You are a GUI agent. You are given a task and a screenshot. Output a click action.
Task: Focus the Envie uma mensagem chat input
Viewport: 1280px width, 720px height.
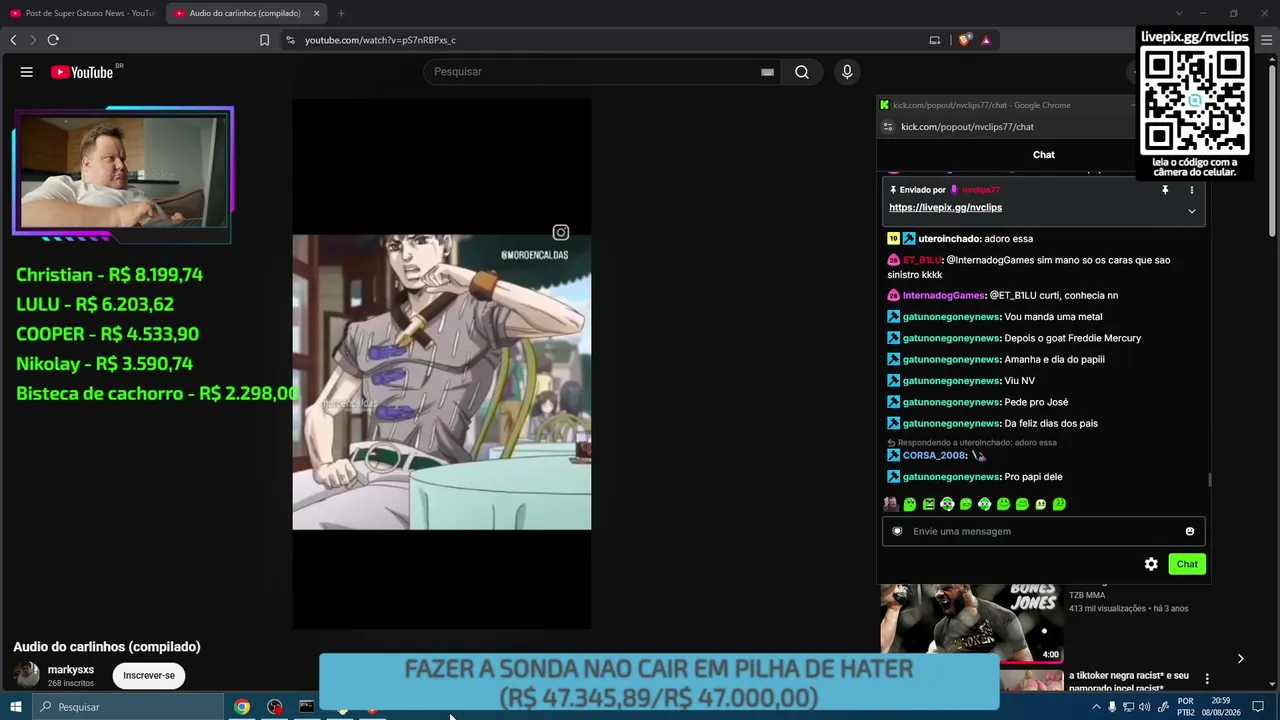click(x=1043, y=531)
